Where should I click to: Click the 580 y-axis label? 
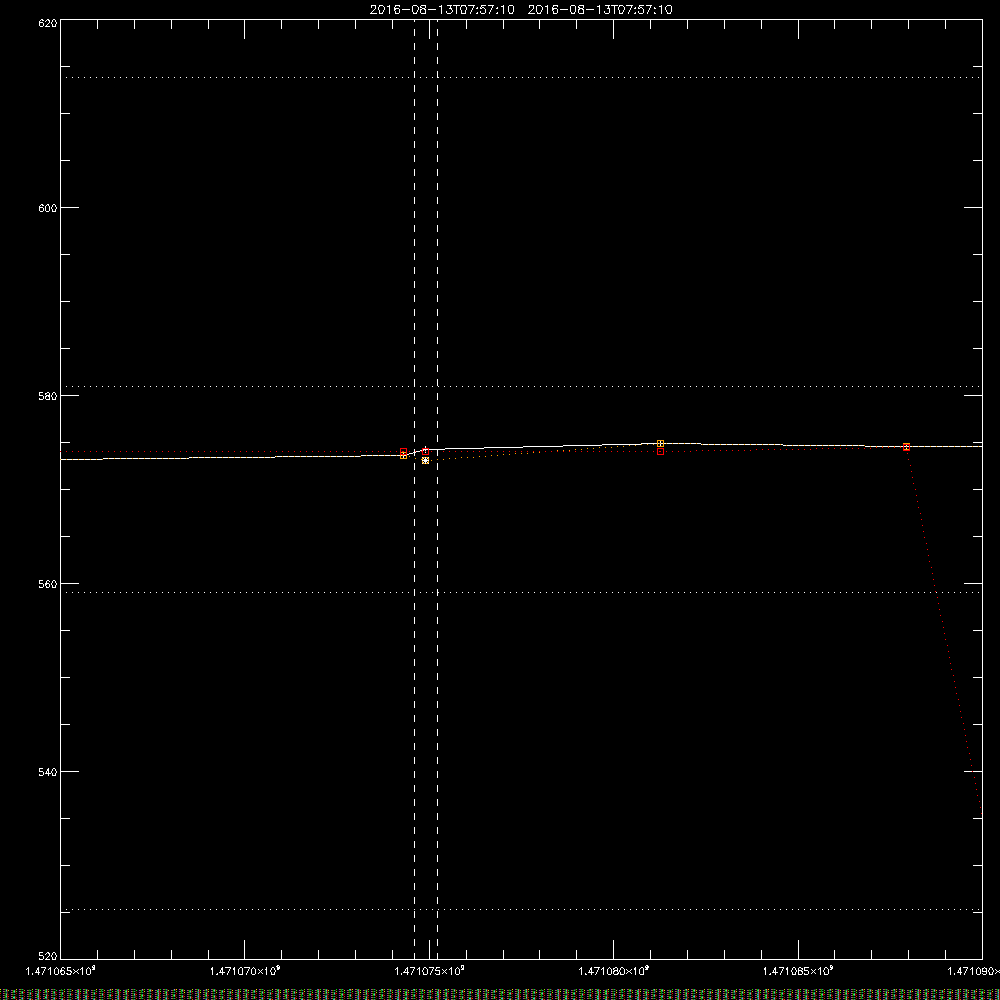coord(48,396)
